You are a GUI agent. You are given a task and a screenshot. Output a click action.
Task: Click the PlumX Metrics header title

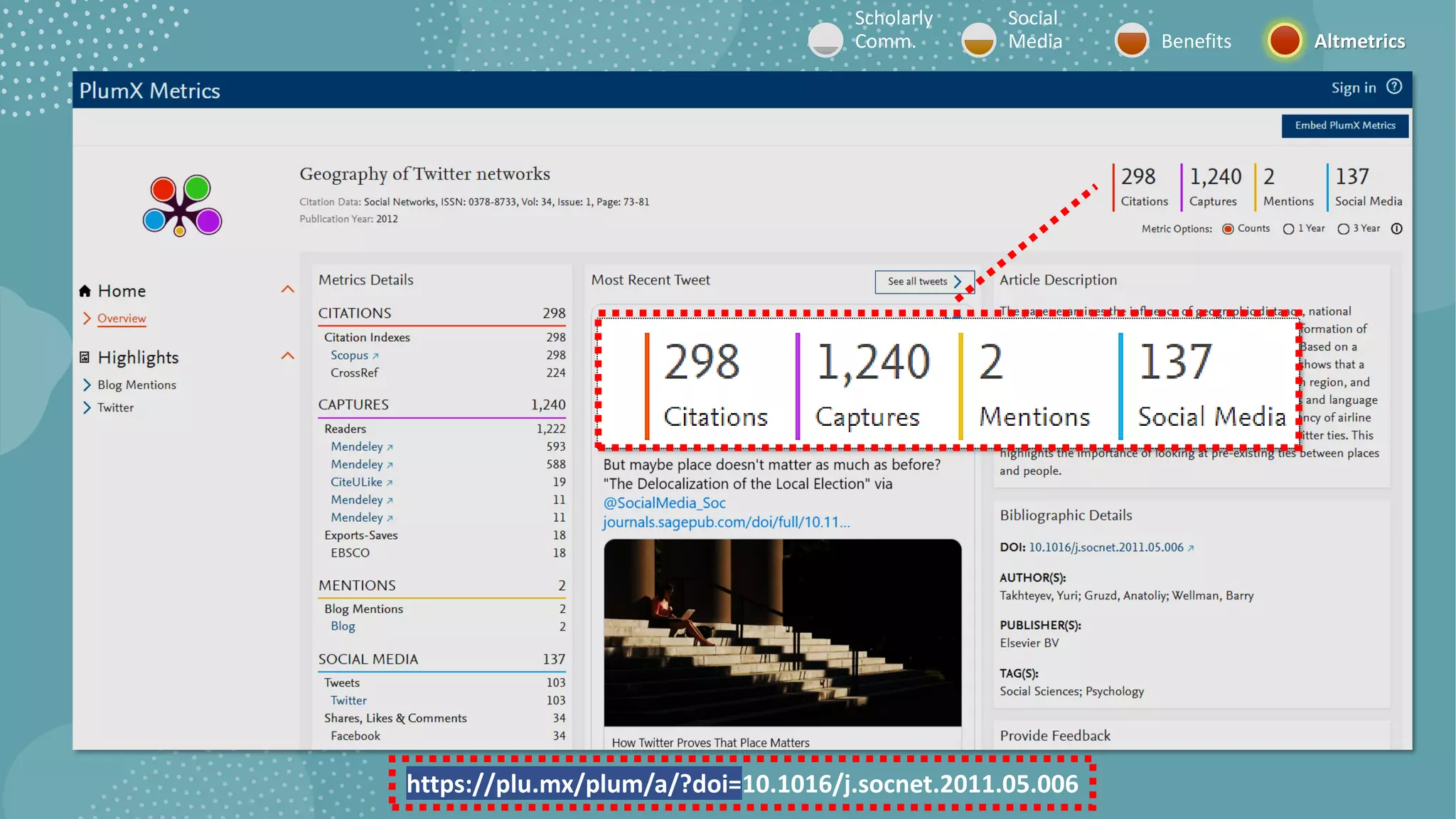tap(149, 90)
